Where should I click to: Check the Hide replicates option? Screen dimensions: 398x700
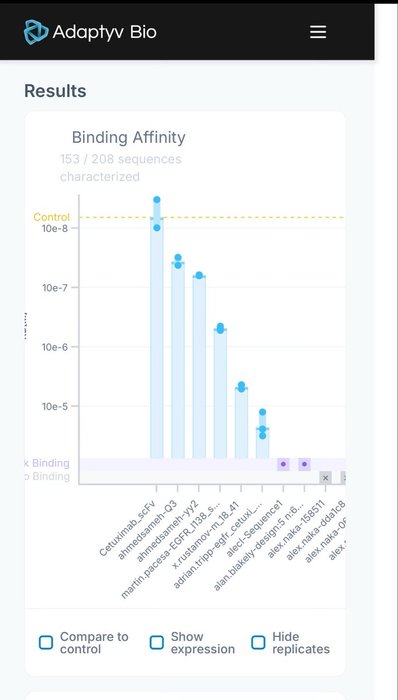point(258,642)
